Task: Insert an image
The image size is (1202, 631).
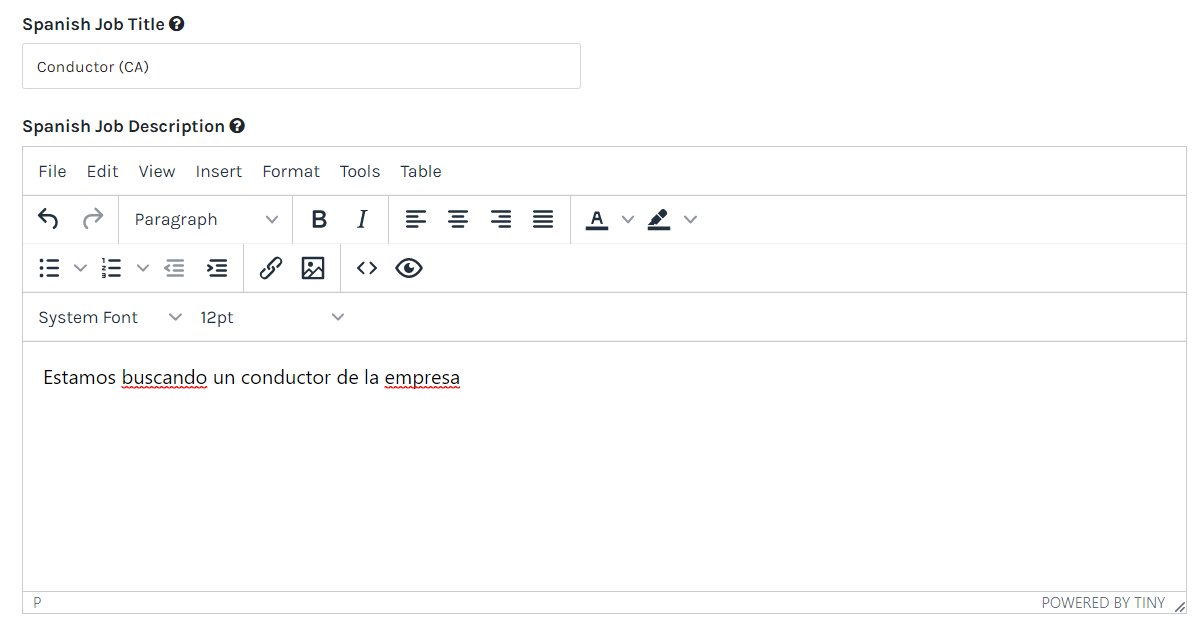Action: pos(313,268)
